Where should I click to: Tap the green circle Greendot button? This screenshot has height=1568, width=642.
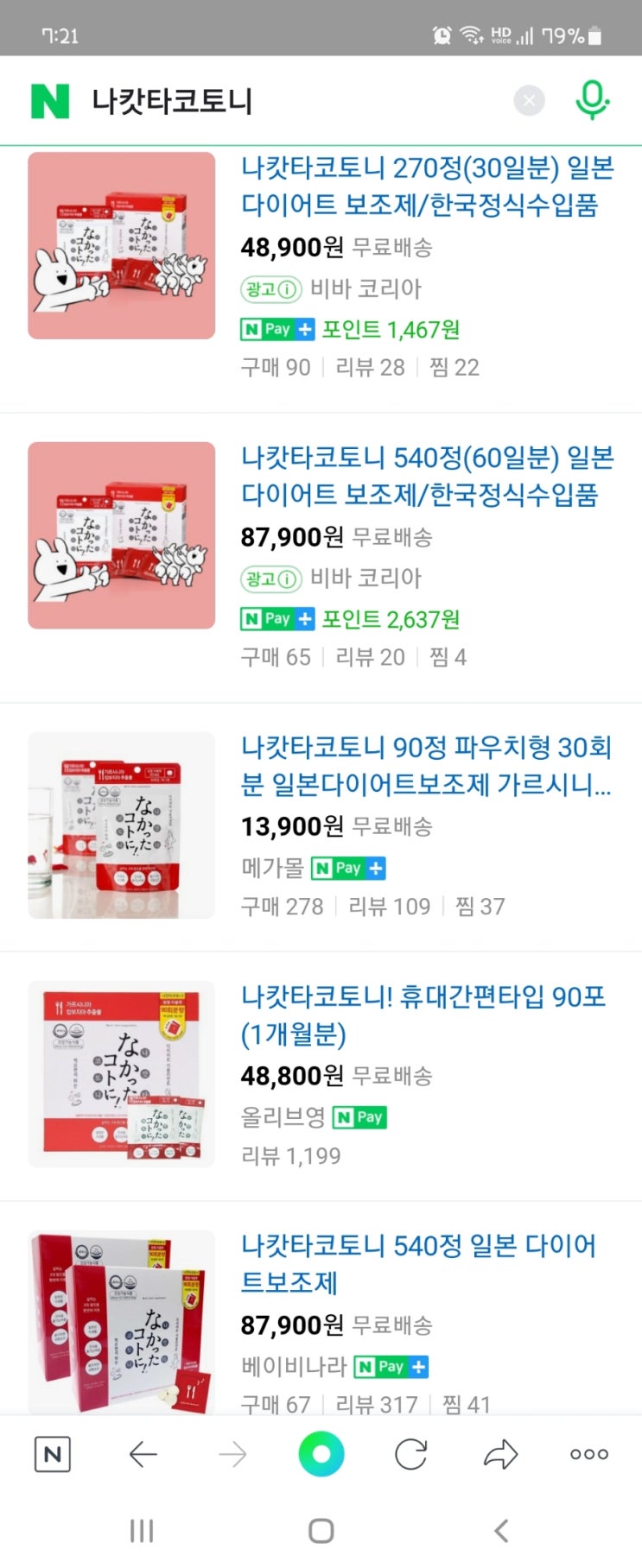tap(321, 1455)
